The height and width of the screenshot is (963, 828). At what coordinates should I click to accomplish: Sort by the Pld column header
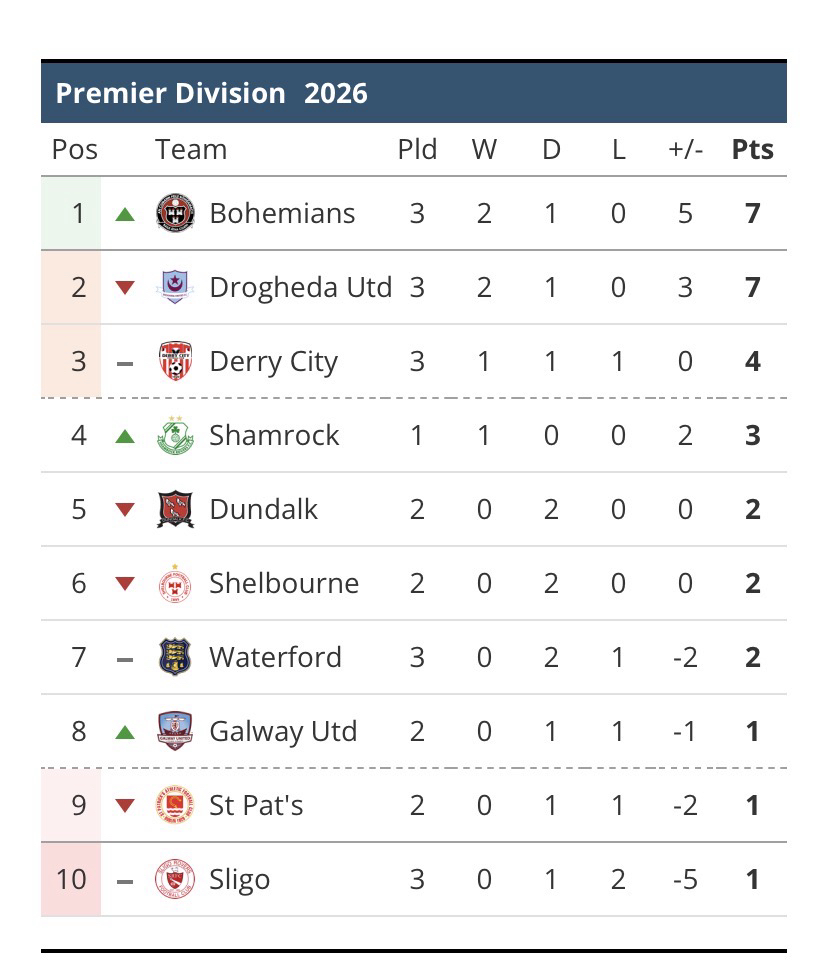click(417, 150)
